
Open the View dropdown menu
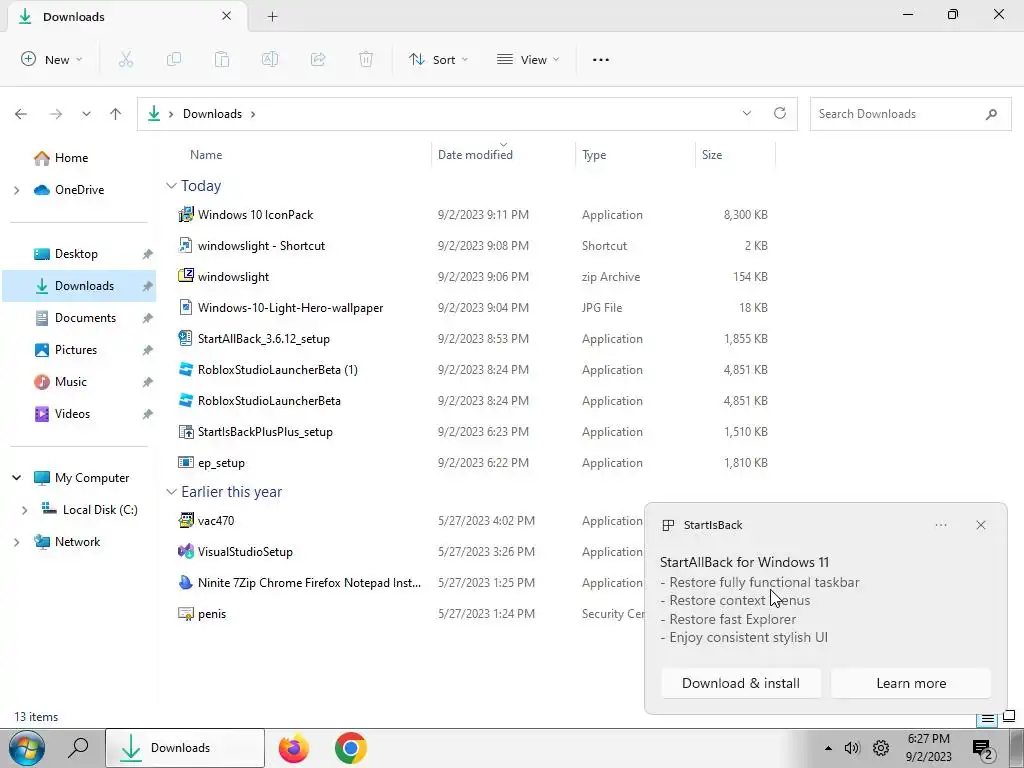coord(528,59)
